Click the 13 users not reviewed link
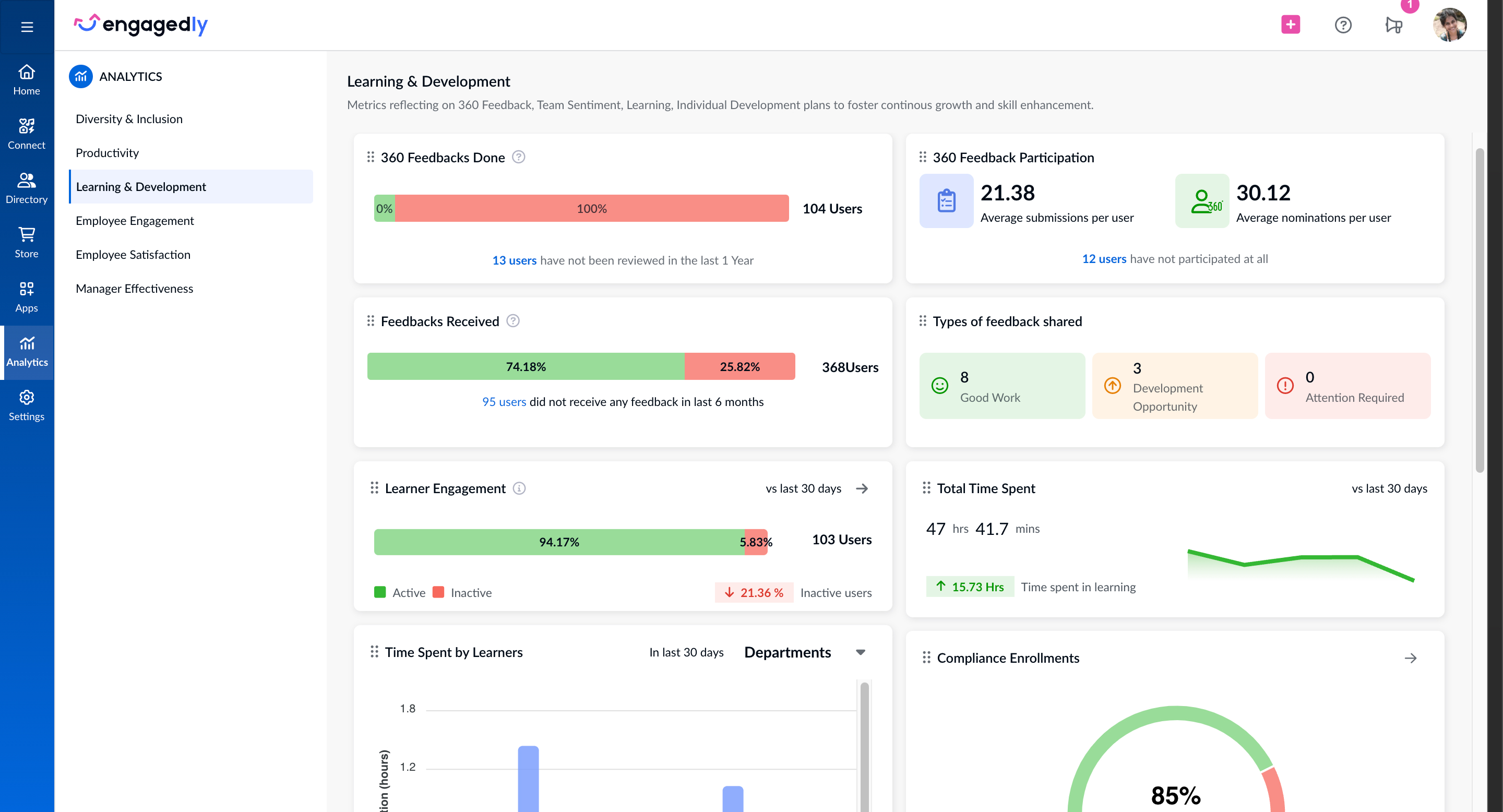This screenshot has width=1503, height=812. 514,260
